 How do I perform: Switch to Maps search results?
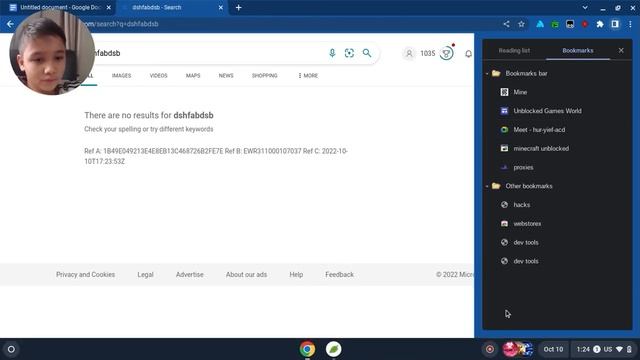tap(193, 76)
